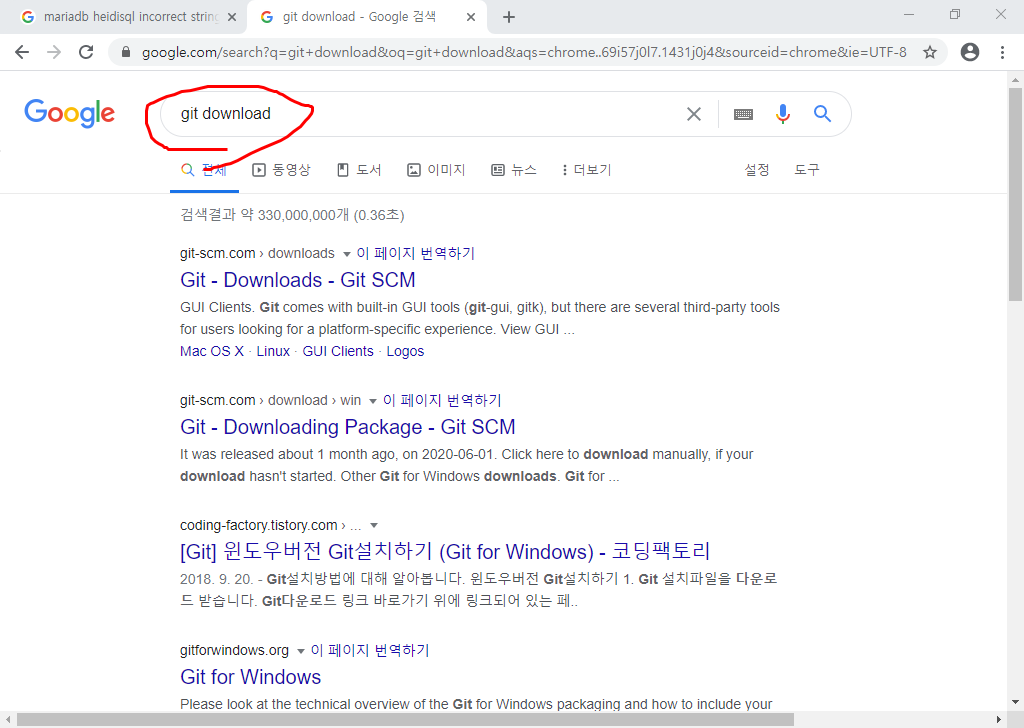Expand the 더보기 menu
1024x728 pixels.
click(x=586, y=170)
